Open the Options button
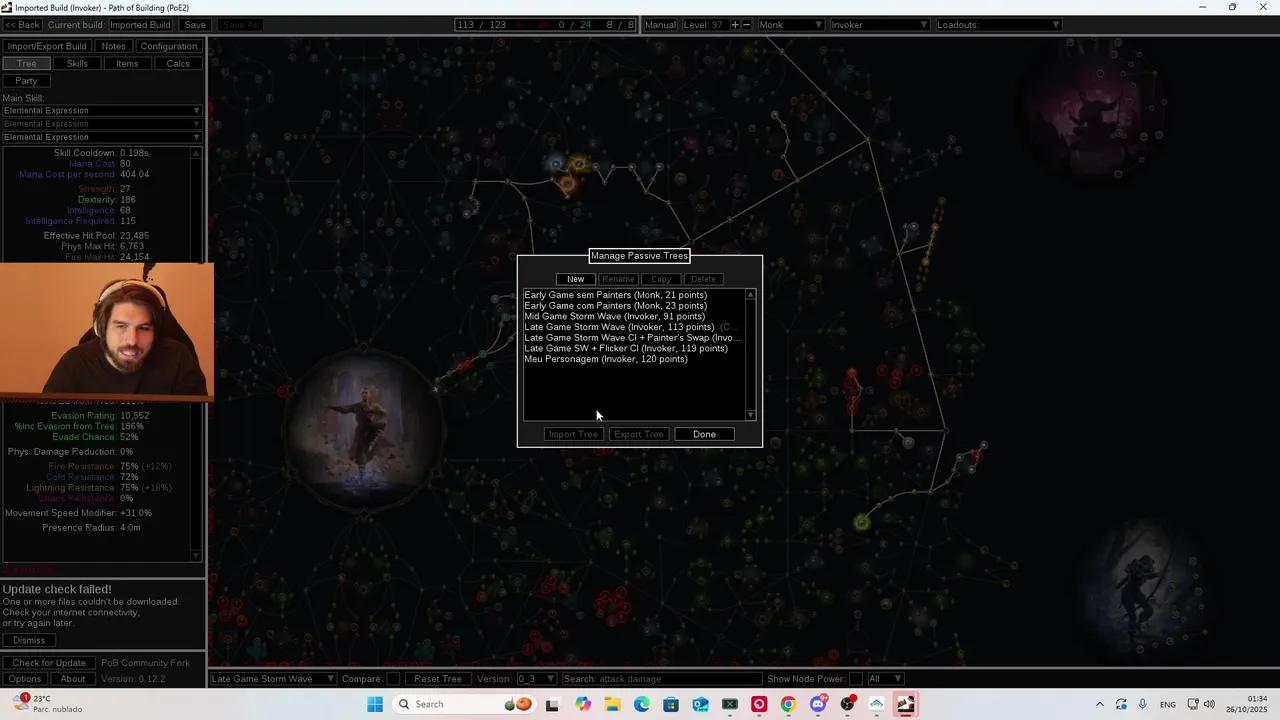This screenshot has height=720, width=1280. pos(25,679)
